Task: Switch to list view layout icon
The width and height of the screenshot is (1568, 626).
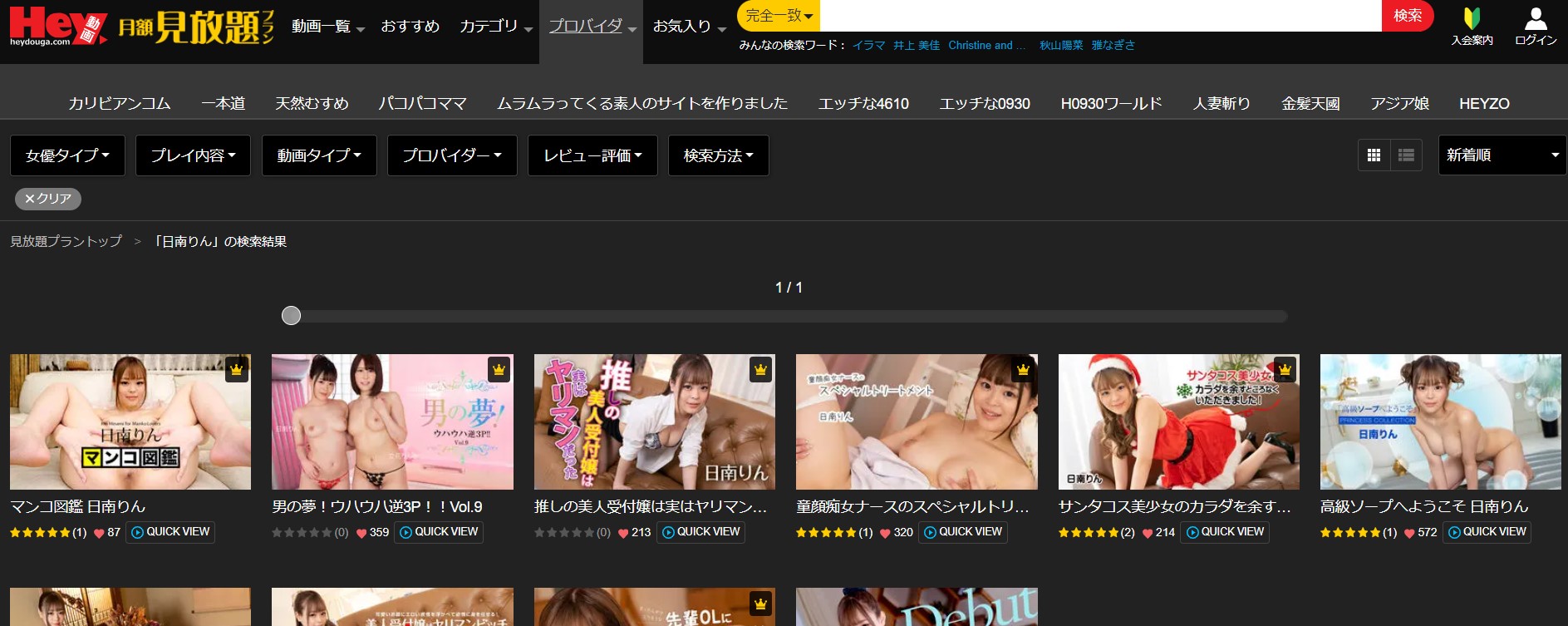Action: (x=1406, y=155)
